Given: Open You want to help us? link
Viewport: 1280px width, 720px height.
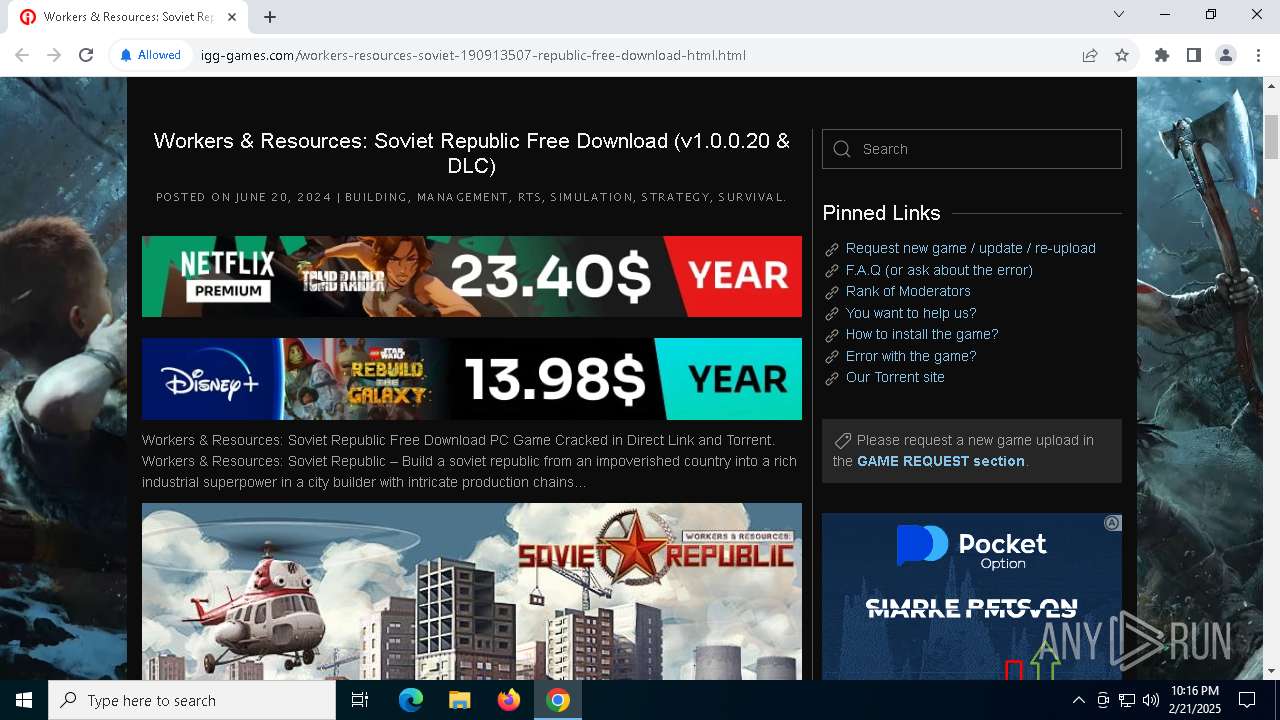Looking at the screenshot, I should [x=911, y=313].
